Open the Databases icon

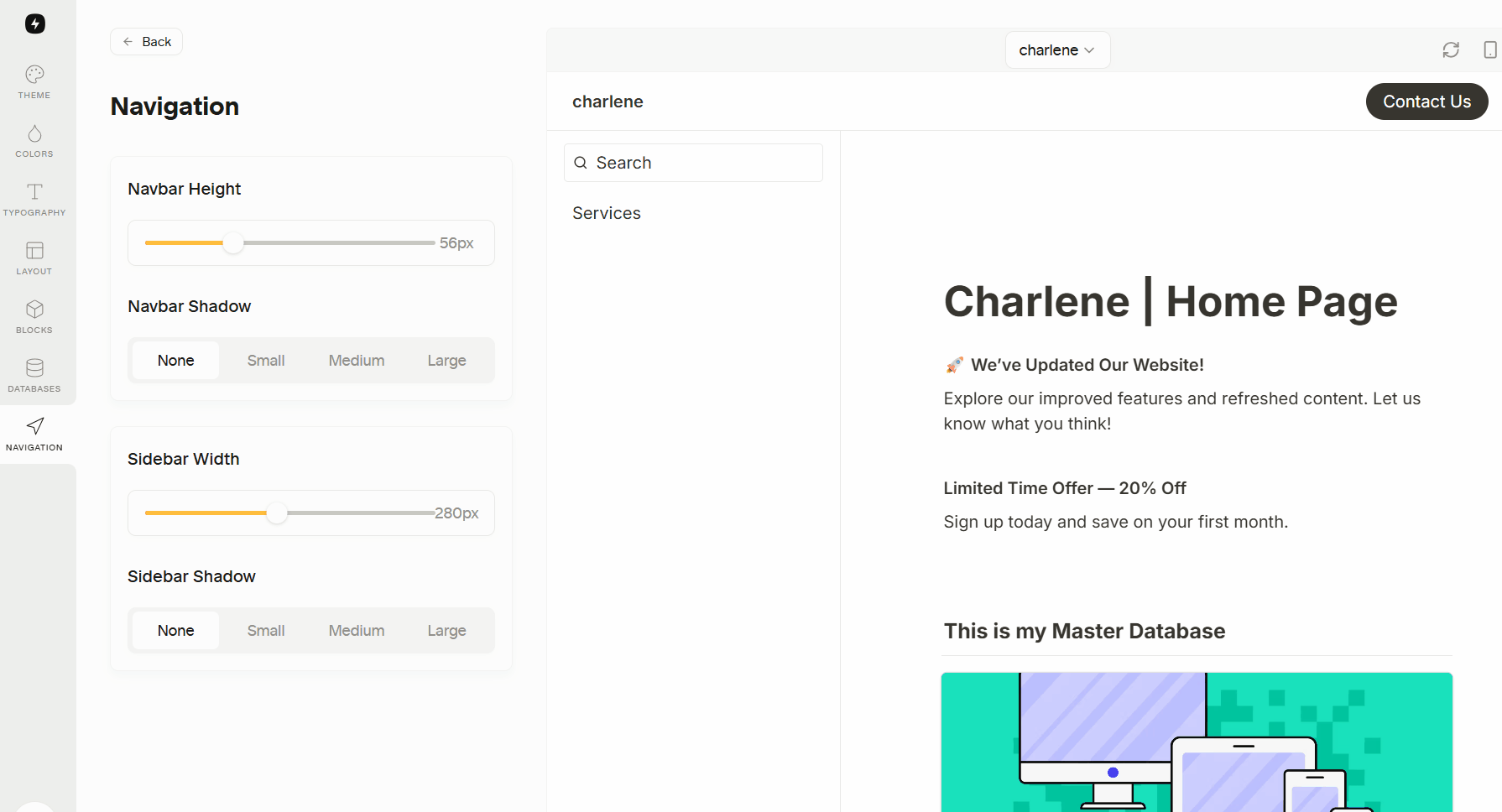click(x=34, y=368)
